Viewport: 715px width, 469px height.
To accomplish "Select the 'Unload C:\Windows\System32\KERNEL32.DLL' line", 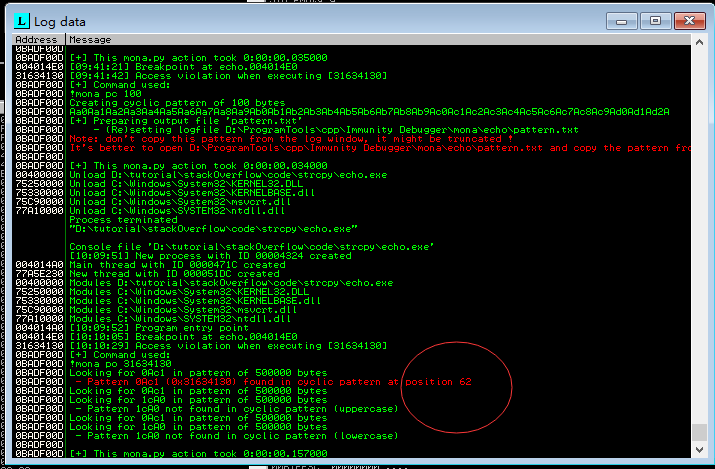I will click(x=186, y=184).
